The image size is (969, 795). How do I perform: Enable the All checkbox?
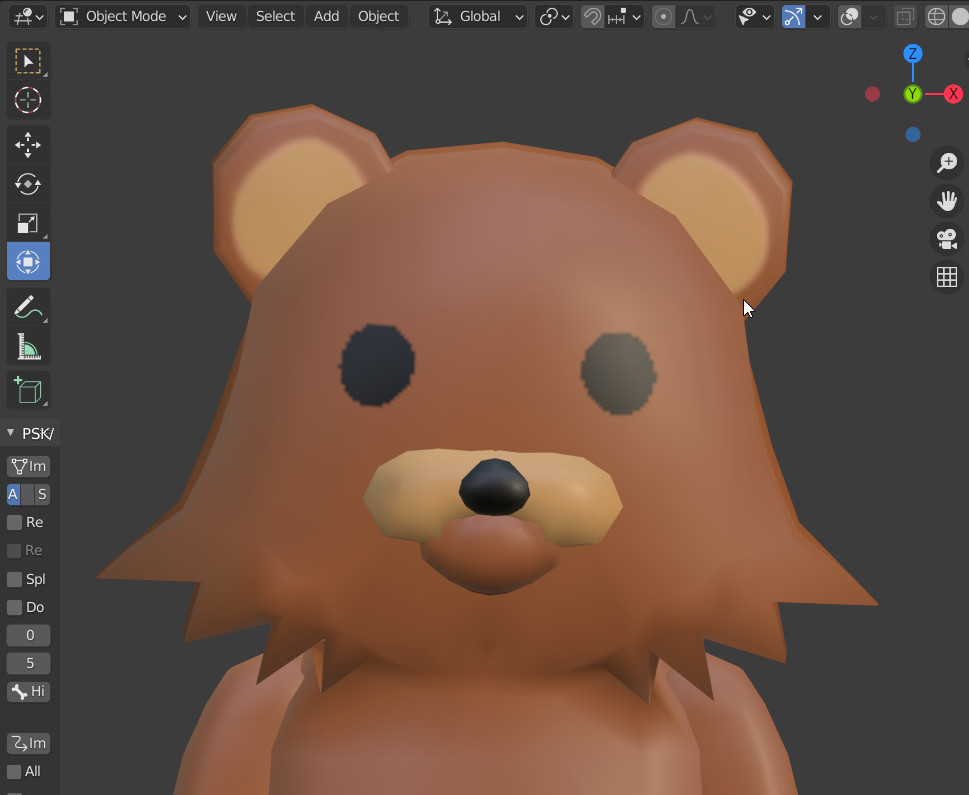[x=14, y=772]
